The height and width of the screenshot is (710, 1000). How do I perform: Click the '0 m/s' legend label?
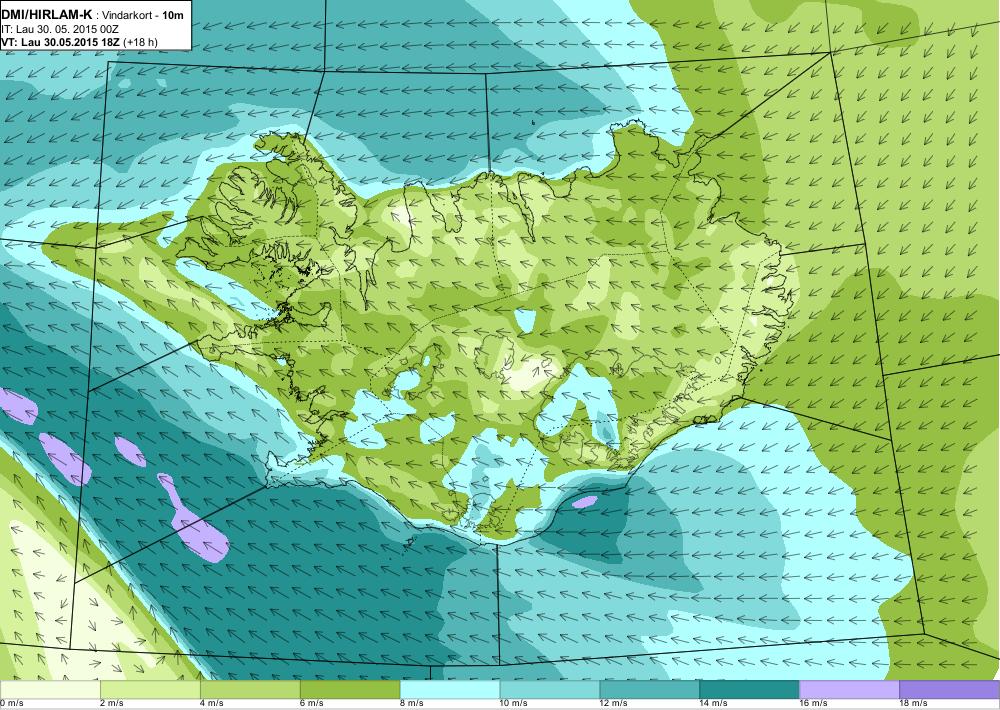pos(11,704)
